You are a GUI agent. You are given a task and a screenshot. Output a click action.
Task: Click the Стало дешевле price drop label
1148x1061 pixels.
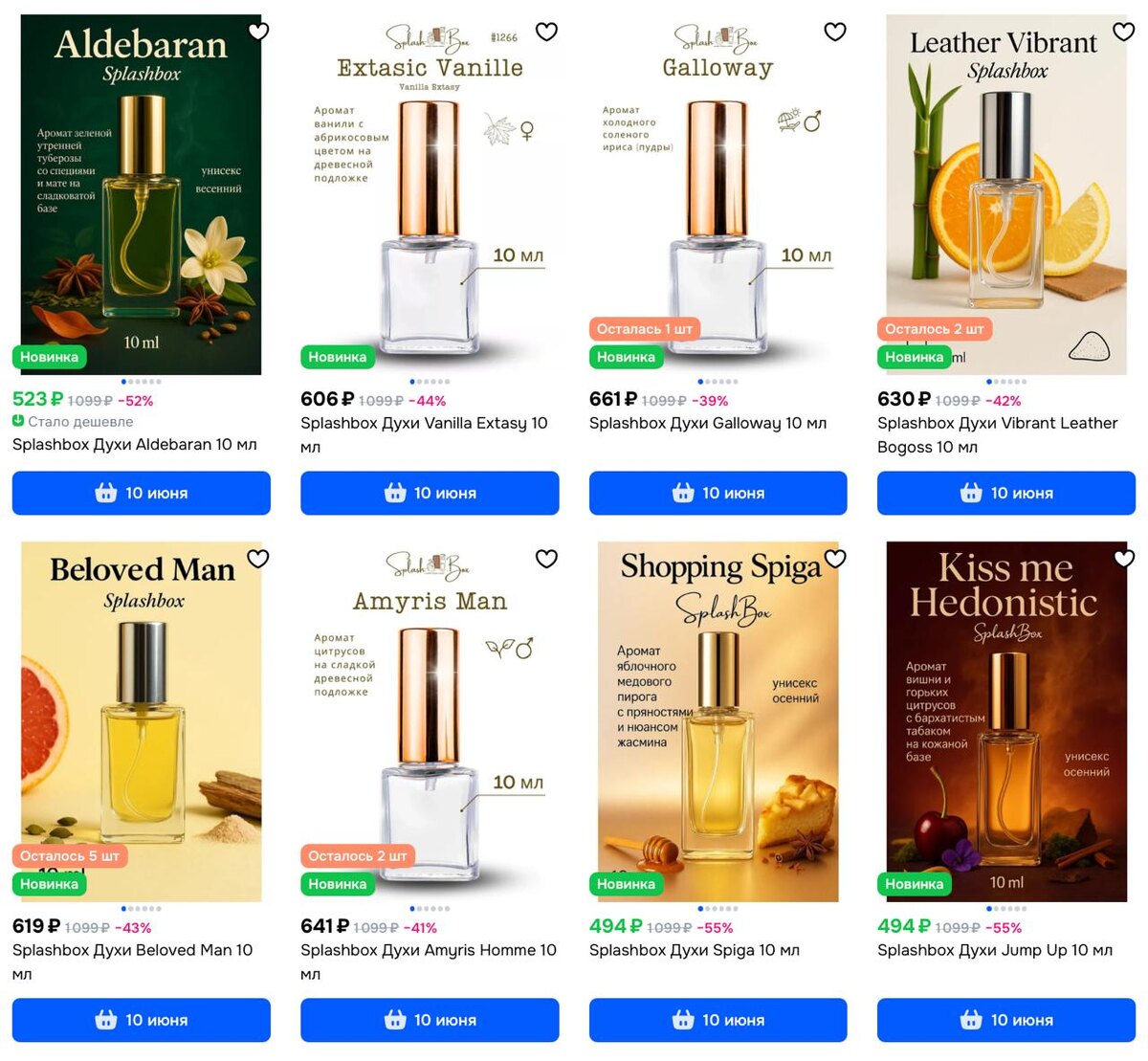tap(73, 421)
